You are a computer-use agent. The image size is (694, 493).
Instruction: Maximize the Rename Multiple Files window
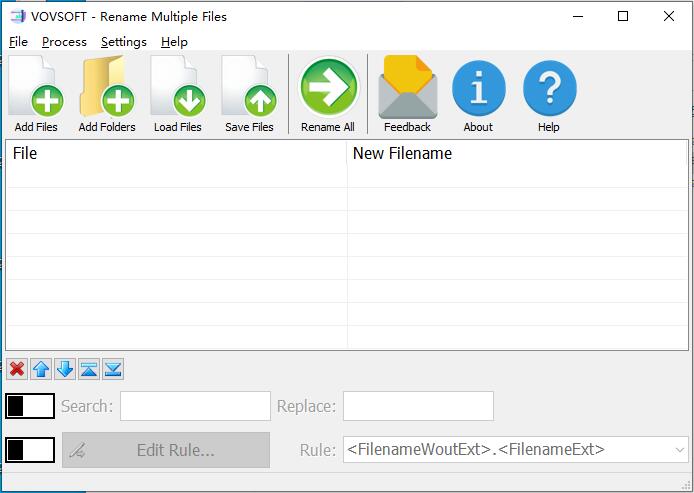pyautogui.click(x=623, y=16)
